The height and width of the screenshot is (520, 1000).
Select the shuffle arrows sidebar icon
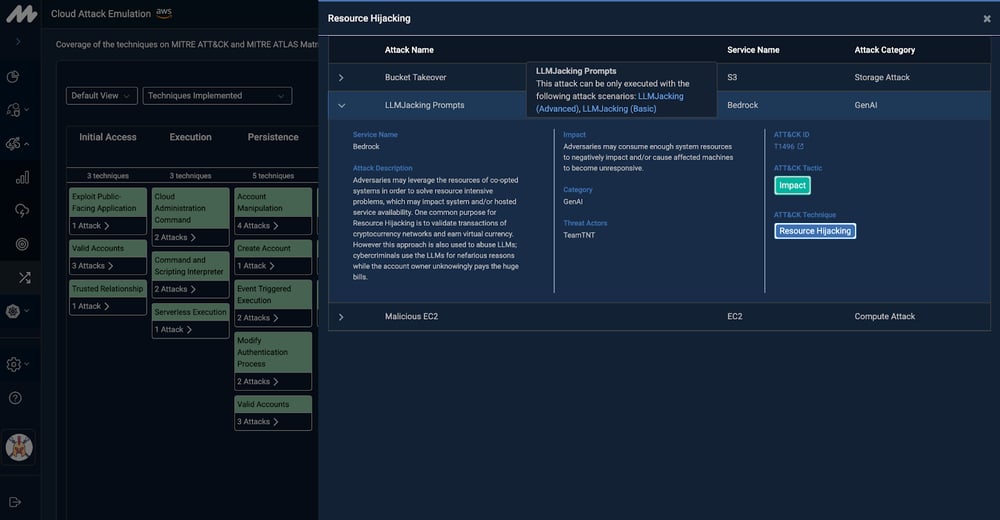pyautogui.click(x=22, y=277)
